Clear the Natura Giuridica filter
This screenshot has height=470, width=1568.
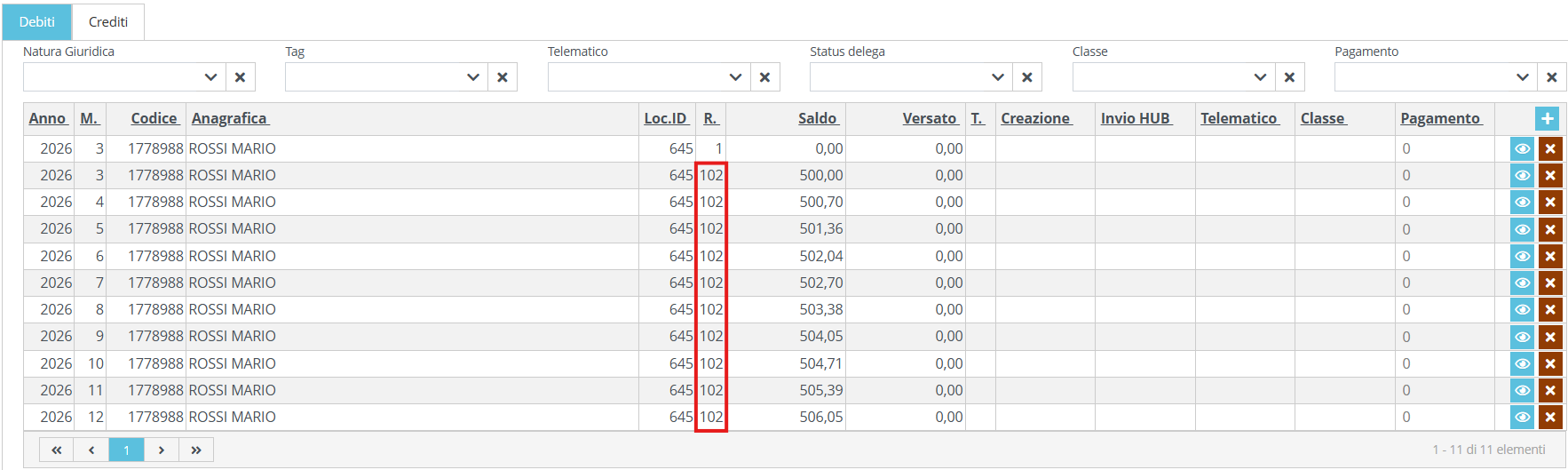pos(240,77)
